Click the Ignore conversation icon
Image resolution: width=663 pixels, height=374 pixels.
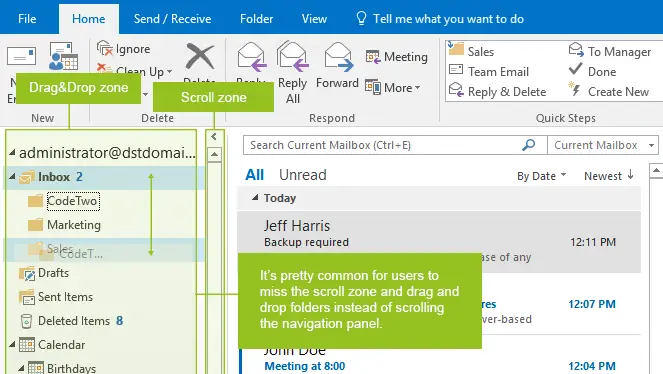coord(104,49)
